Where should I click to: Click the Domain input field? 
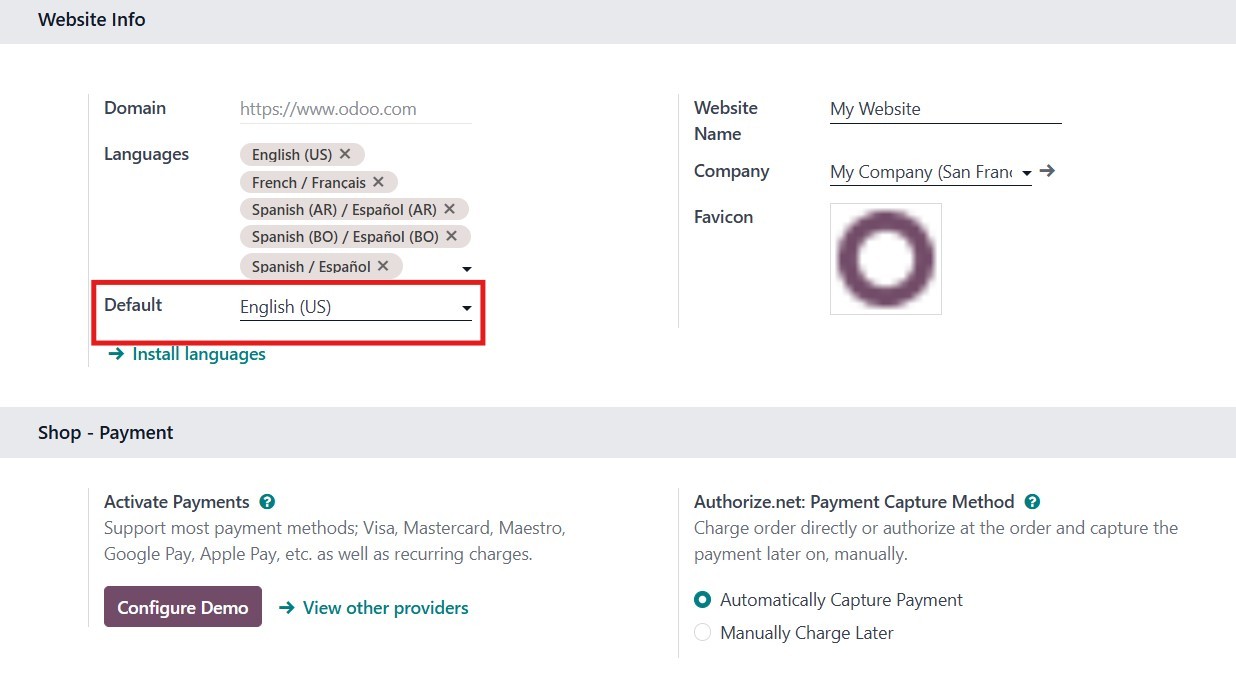(x=355, y=109)
